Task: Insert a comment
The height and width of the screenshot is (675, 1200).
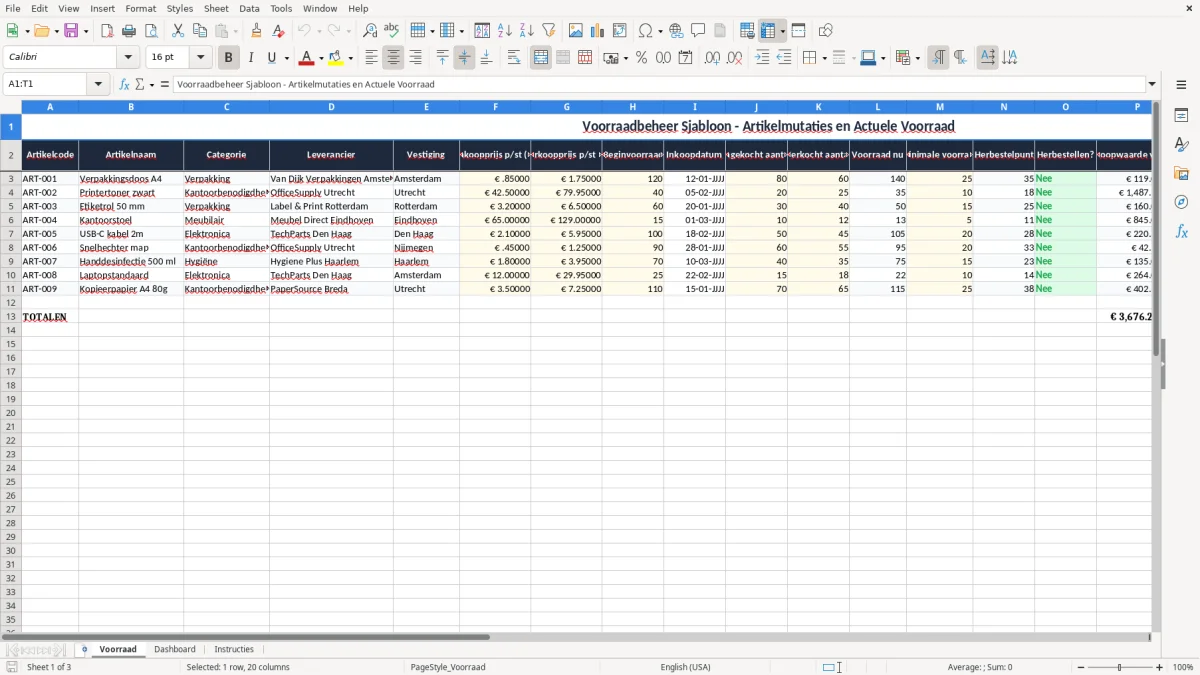Action: [x=698, y=31]
